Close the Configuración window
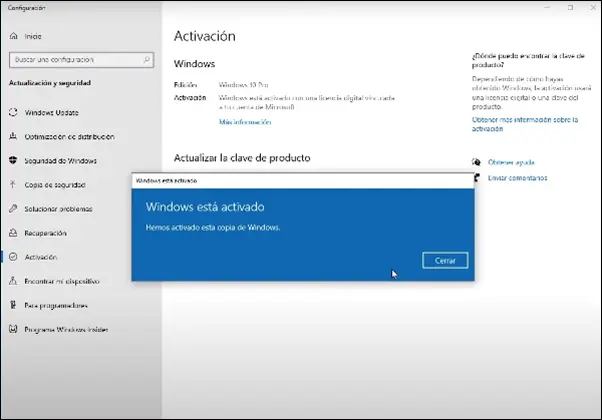The height and width of the screenshot is (420, 602). click(593, 7)
